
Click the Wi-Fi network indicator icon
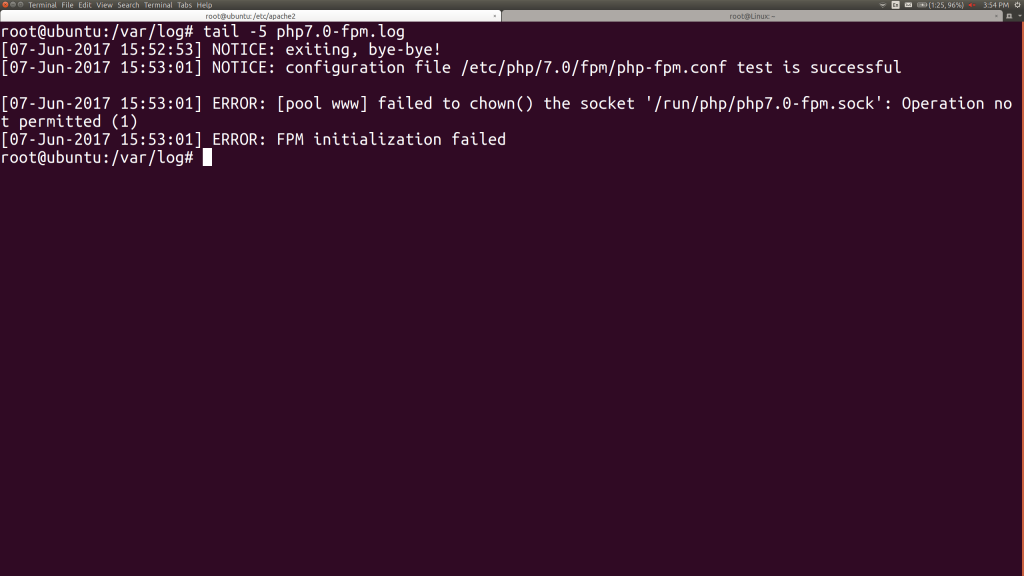881,5
